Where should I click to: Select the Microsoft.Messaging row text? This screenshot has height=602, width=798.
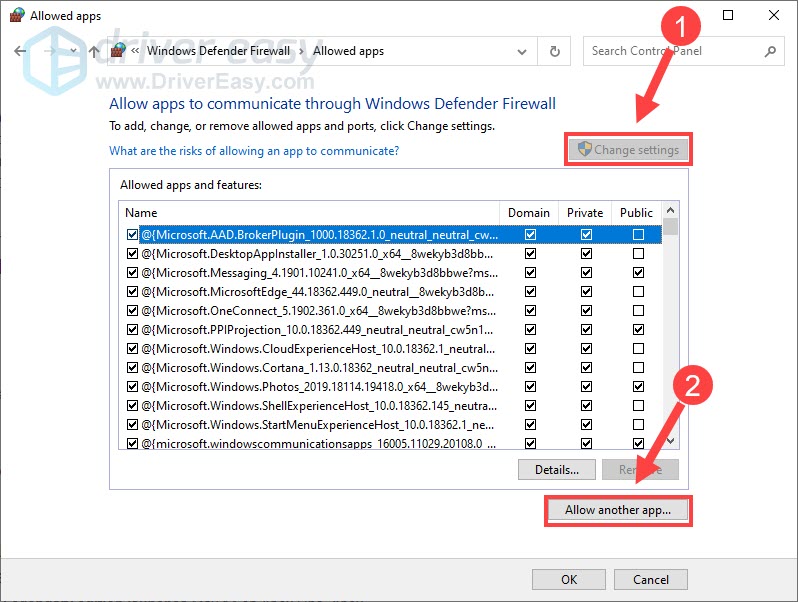pyautogui.click(x=320, y=273)
